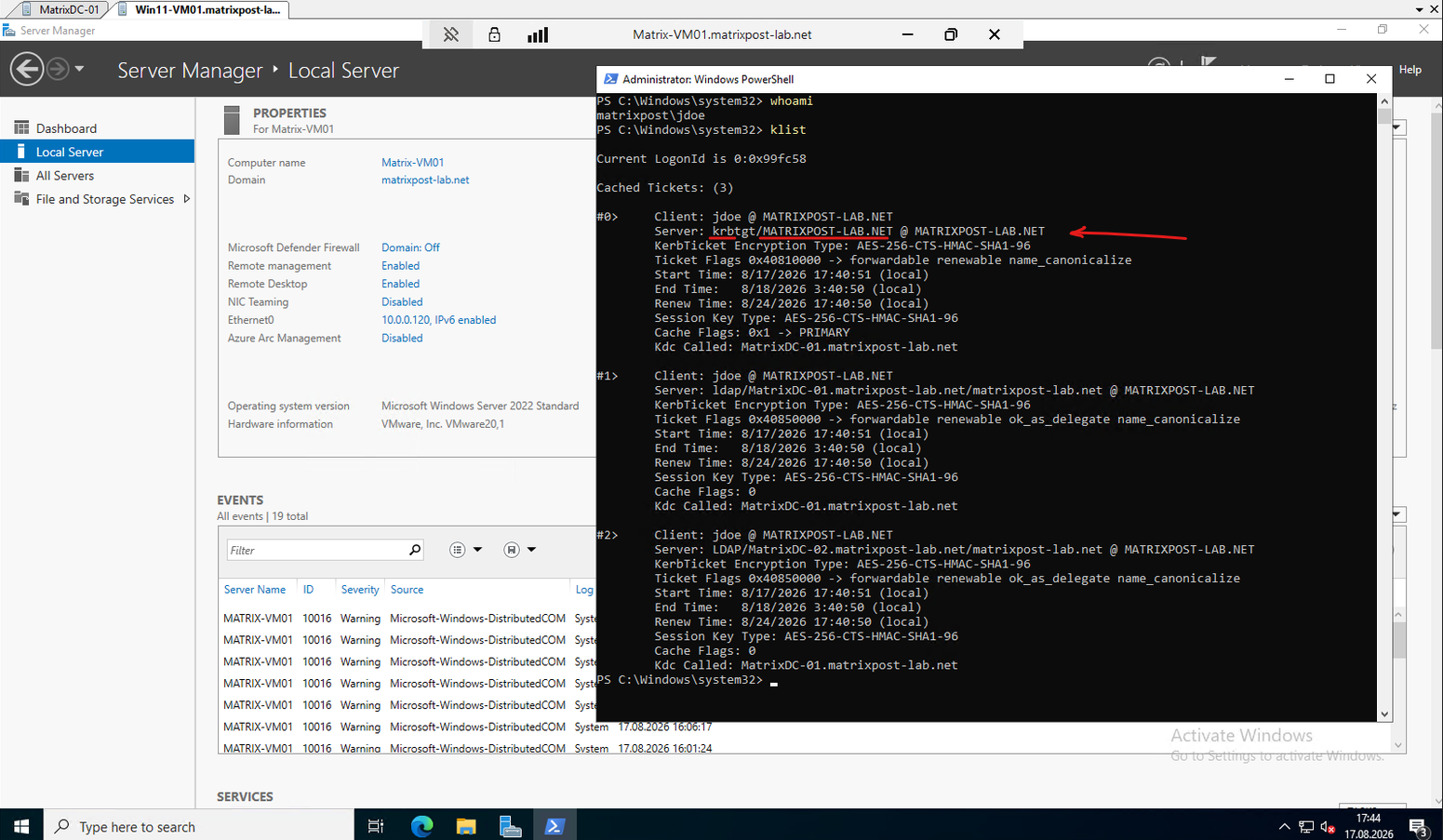1443x840 pixels.
Task: Sort events by Source column
Action: [x=407, y=590]
